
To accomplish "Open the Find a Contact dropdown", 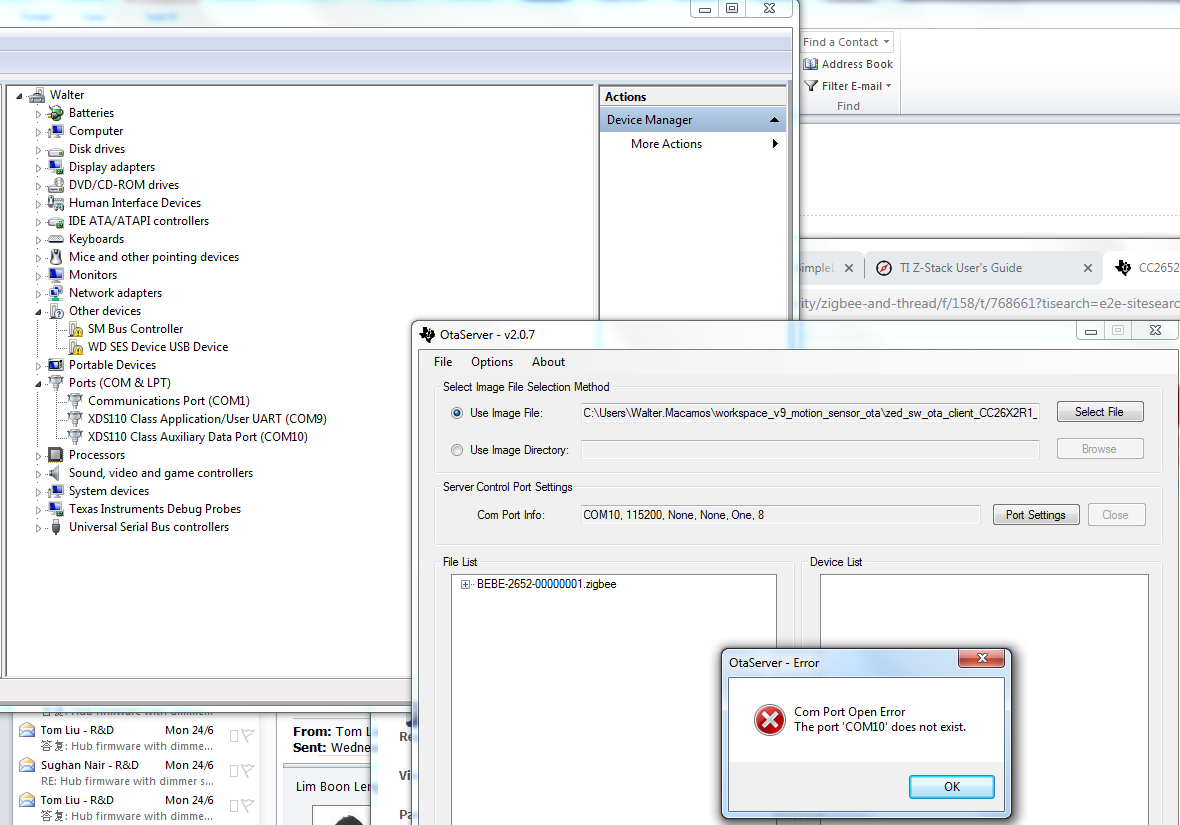I will pyautogui.click(x=887, y=42).
